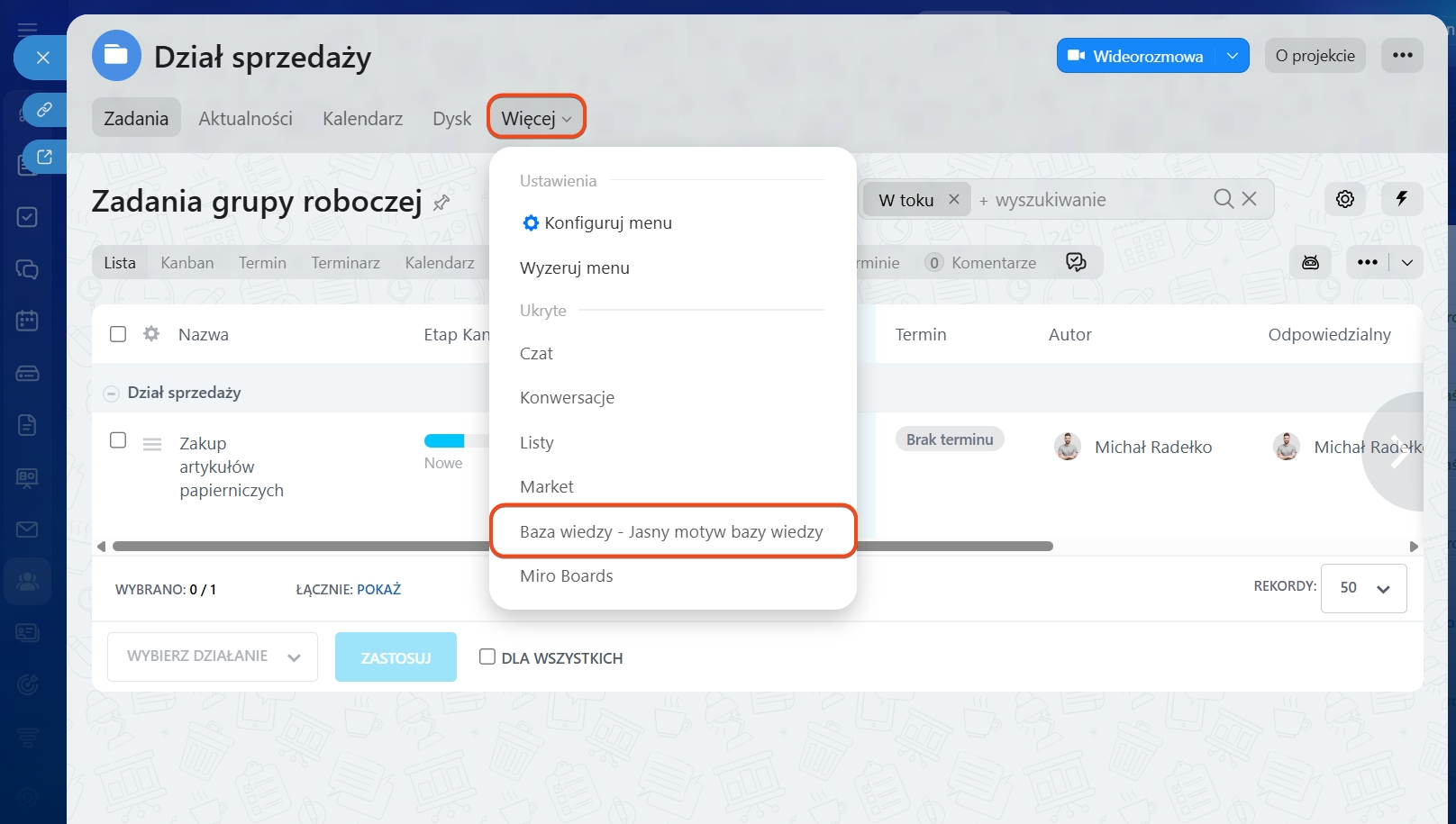
Task: Switch to Terminarz view
Action: (345, 262)
